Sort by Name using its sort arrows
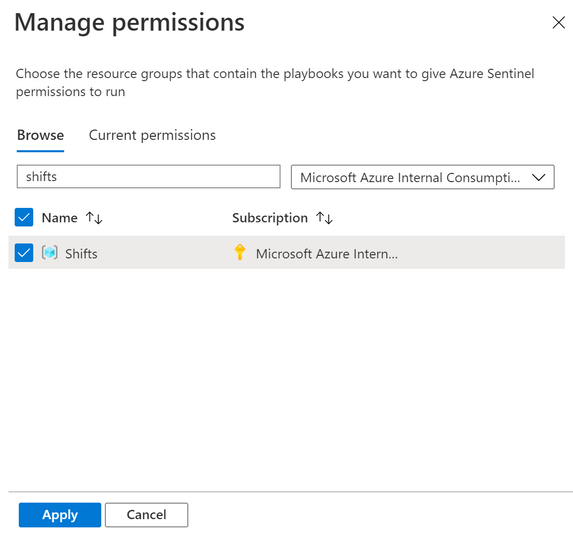The width and height of the screenshot is (573, 535). click(94, 218)
